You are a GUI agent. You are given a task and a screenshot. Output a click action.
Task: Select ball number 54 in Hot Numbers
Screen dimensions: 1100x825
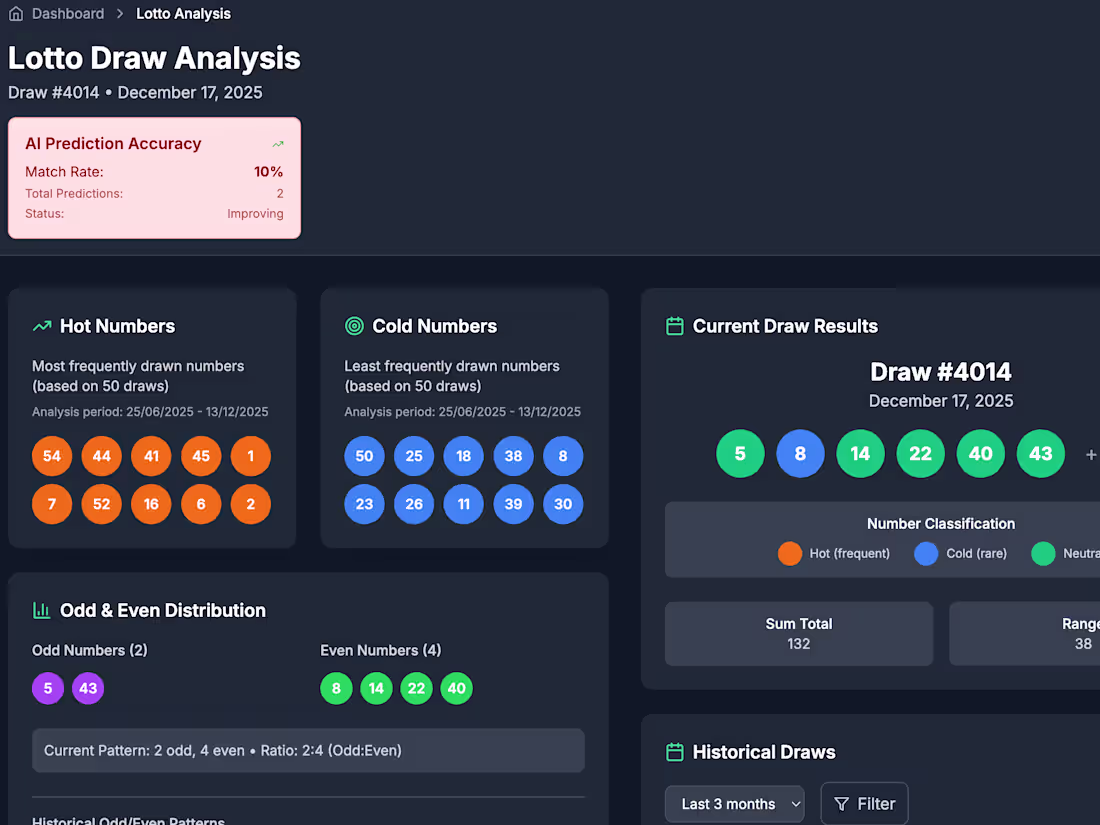click(x=51, y=455)
